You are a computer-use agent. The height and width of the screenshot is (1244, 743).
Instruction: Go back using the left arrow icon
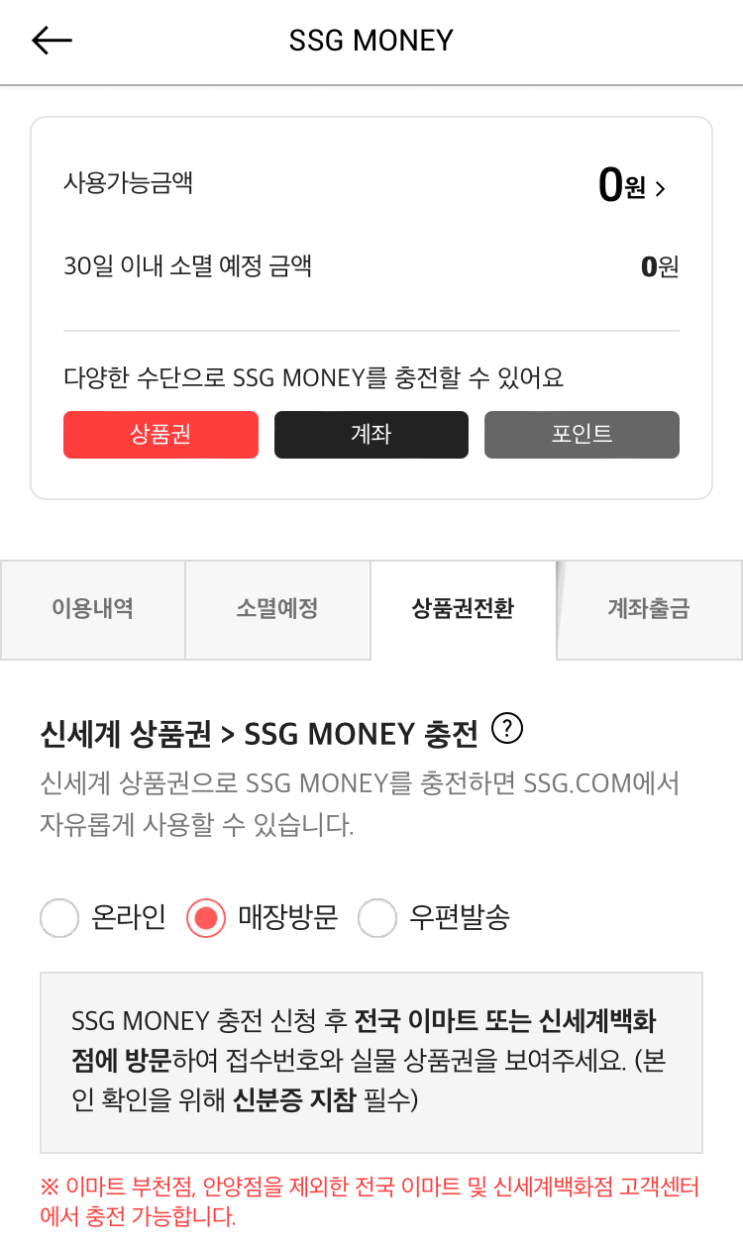(x=52, y=40)
